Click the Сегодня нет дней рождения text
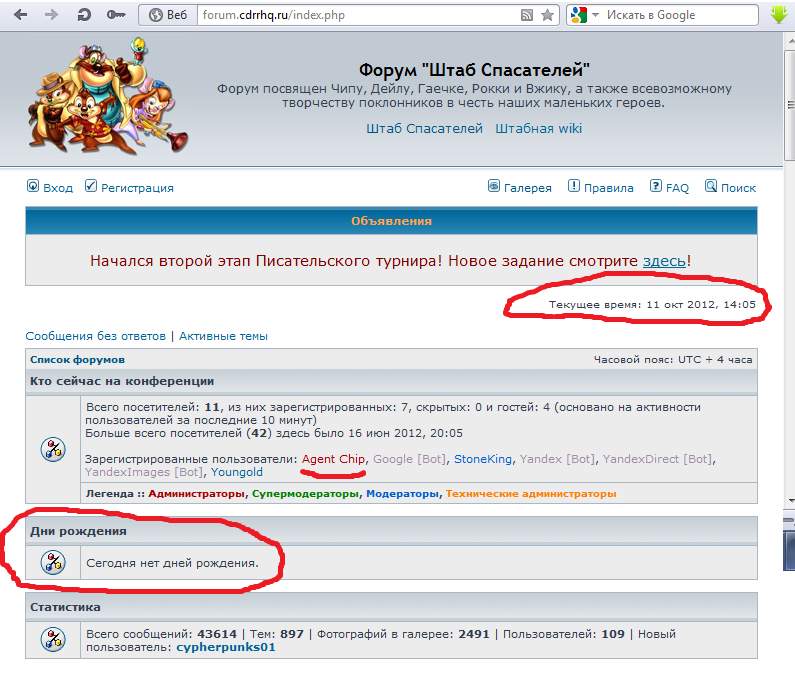This screenshot has height=686, width=795. point(172,563)
